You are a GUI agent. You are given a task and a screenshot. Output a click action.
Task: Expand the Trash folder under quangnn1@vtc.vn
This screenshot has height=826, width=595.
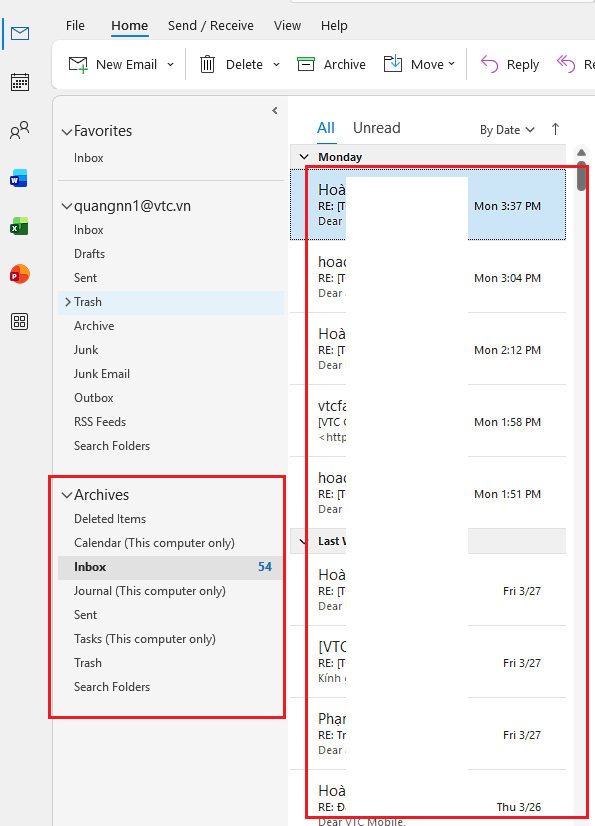pos(67,302)
